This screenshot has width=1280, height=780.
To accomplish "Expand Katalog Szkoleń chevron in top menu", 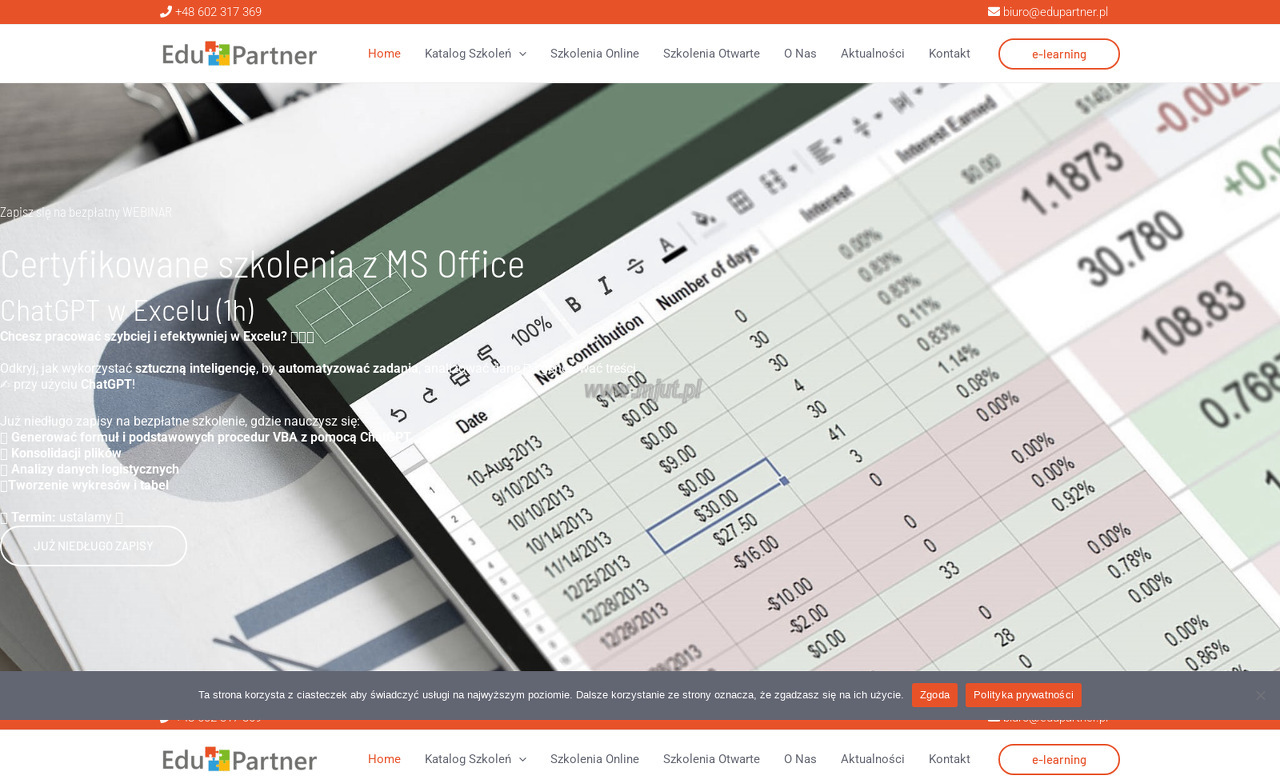I will point(522,54).
